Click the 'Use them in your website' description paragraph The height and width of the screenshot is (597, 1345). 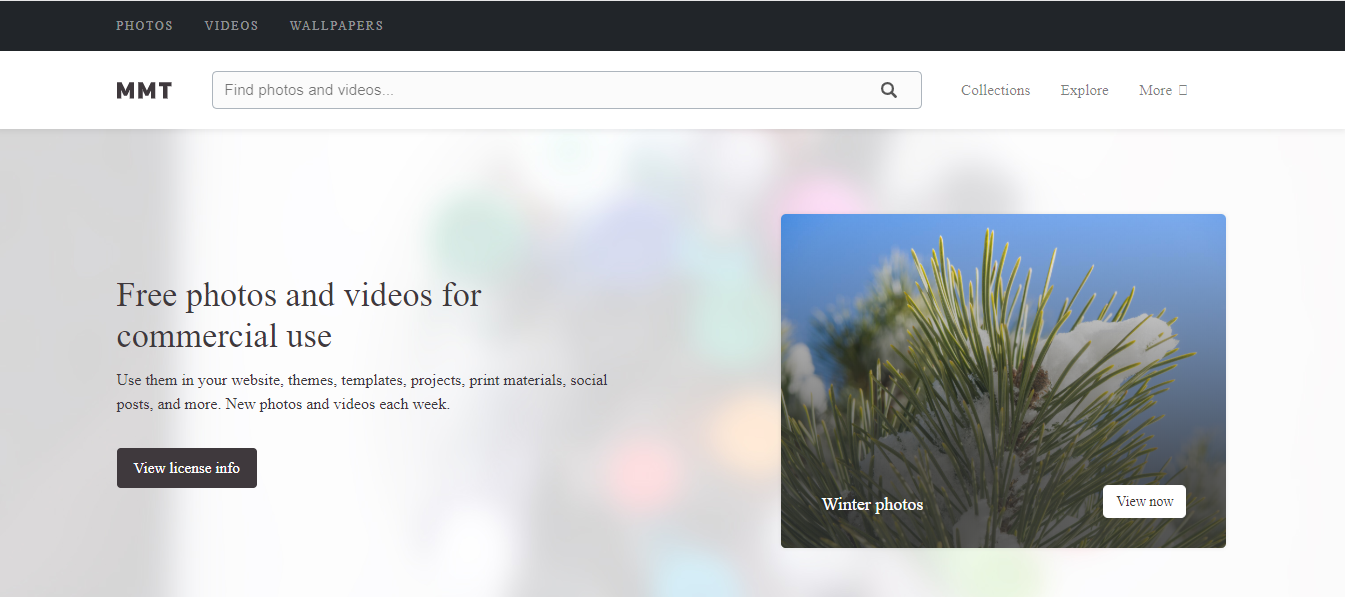point(362,393)
